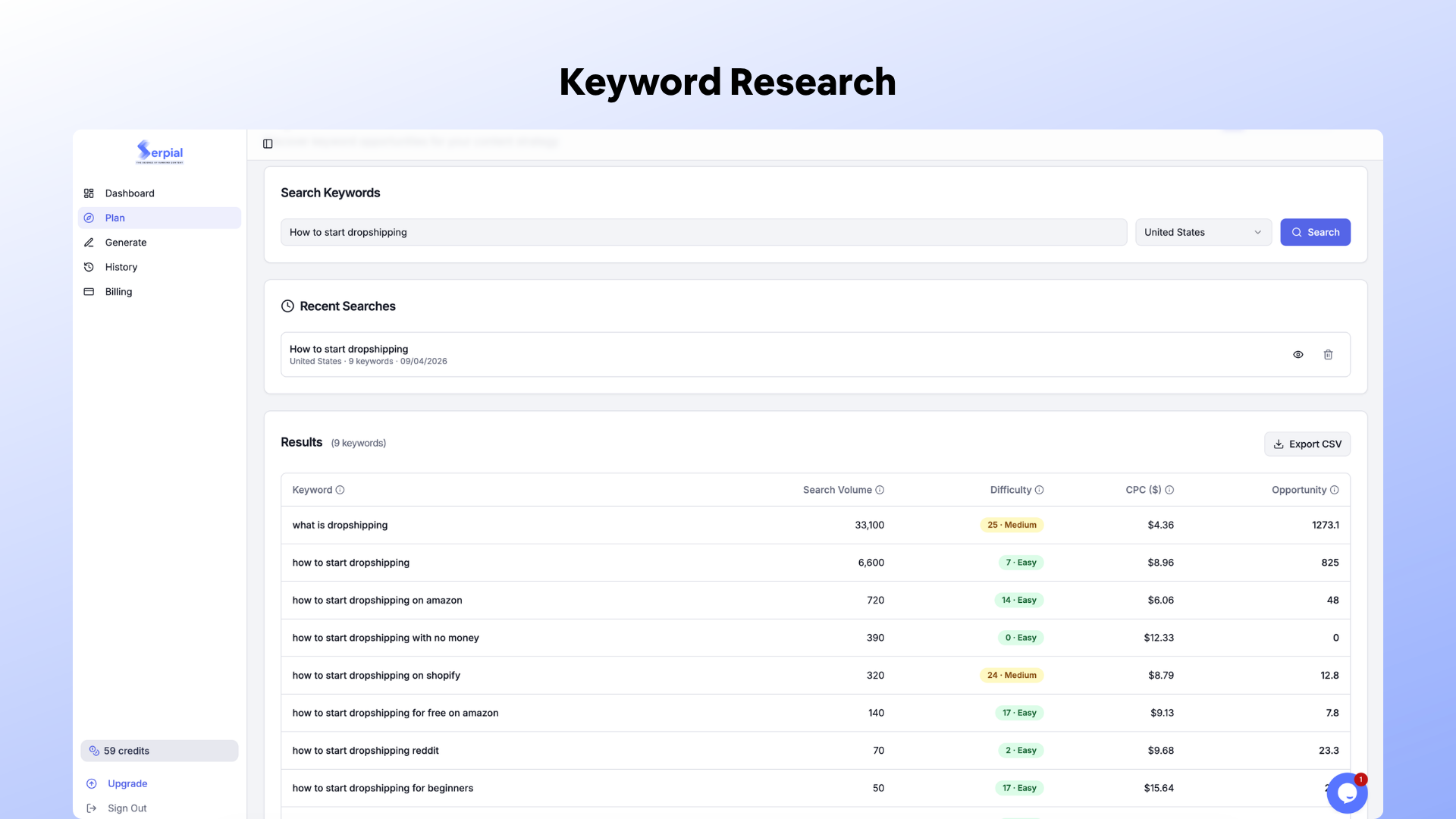Delete the recent dropshipping search
Image resolution: width=1456 pixels, height=819 pixels.
(x=1328, y=355)
